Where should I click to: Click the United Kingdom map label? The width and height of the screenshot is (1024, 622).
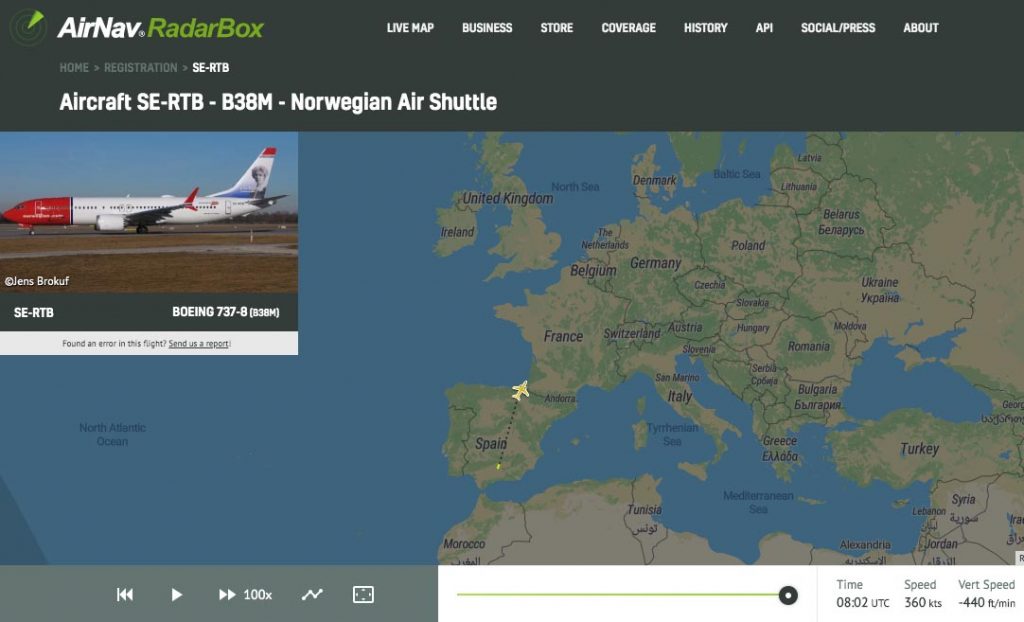[507, 199]
